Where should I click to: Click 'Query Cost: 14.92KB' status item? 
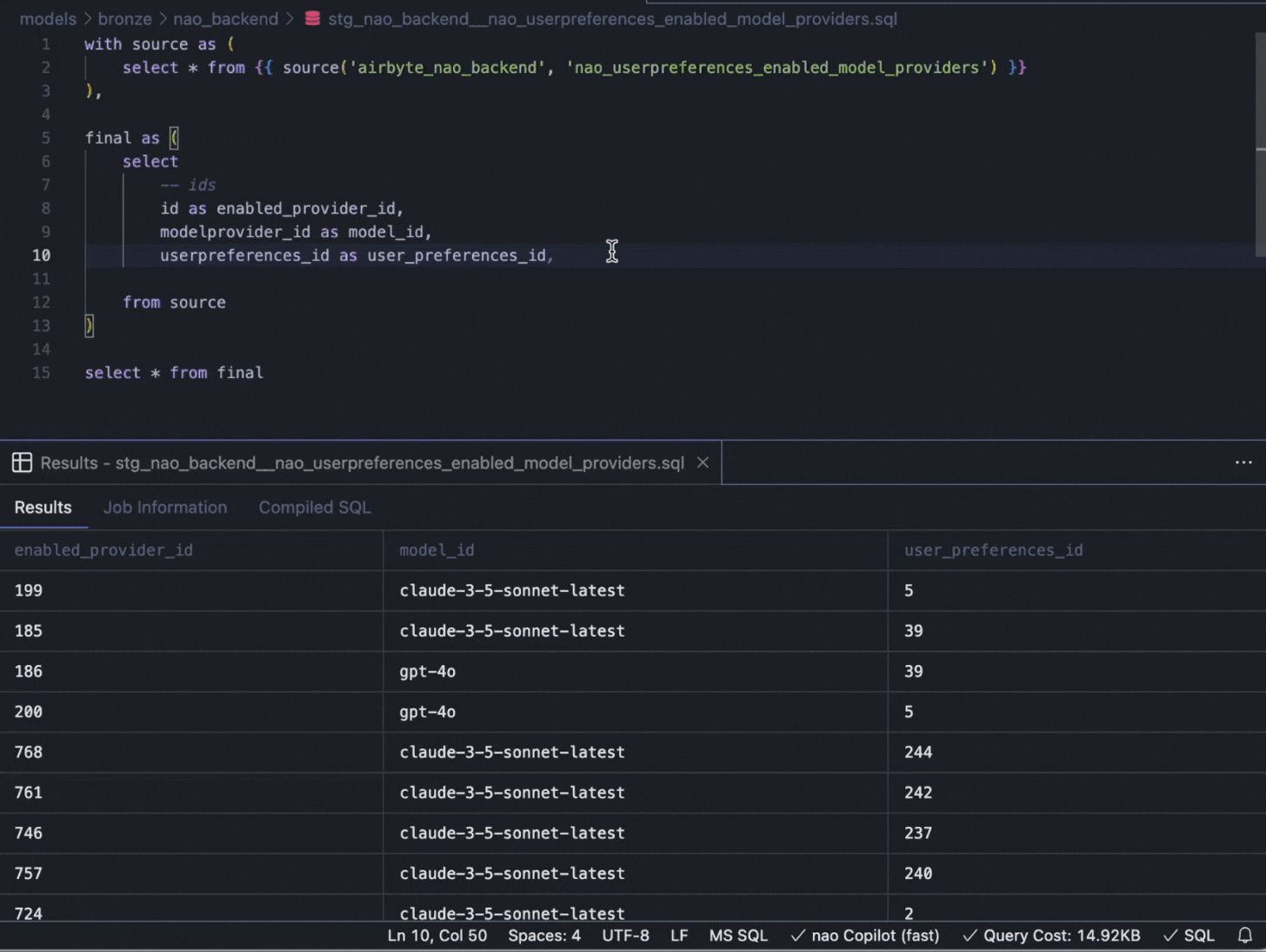(1051, 935)
